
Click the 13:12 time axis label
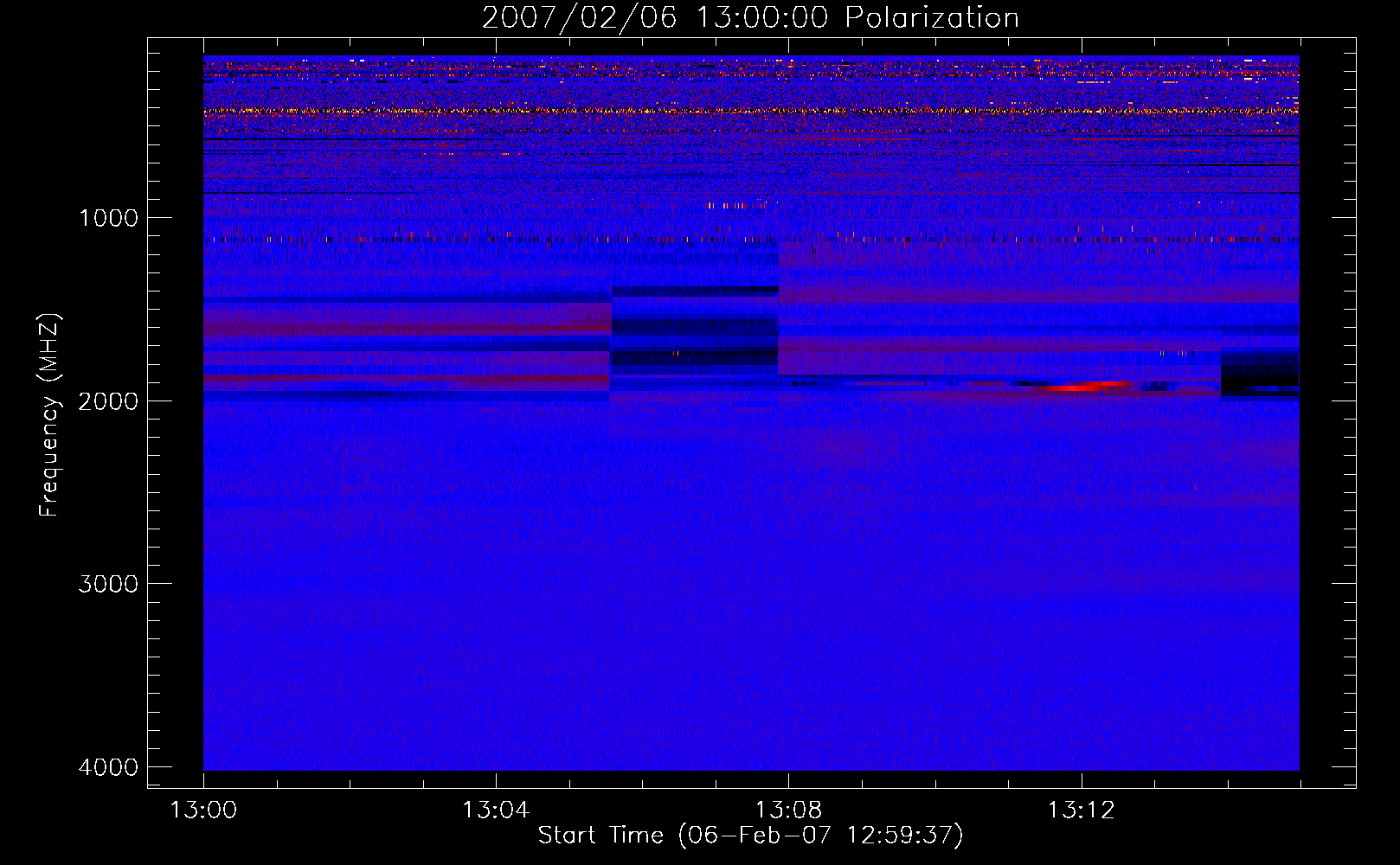coord(1081,811)
